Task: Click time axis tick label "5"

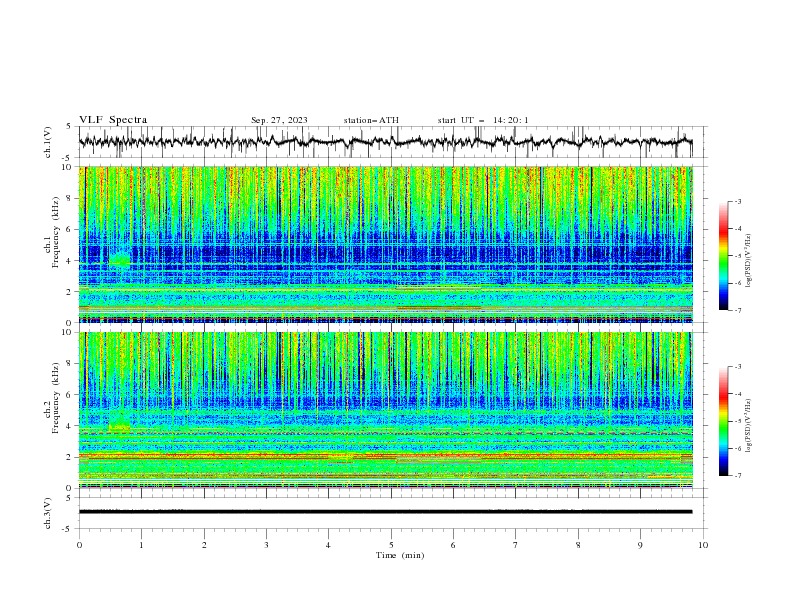Action: (x=391, y=545)
